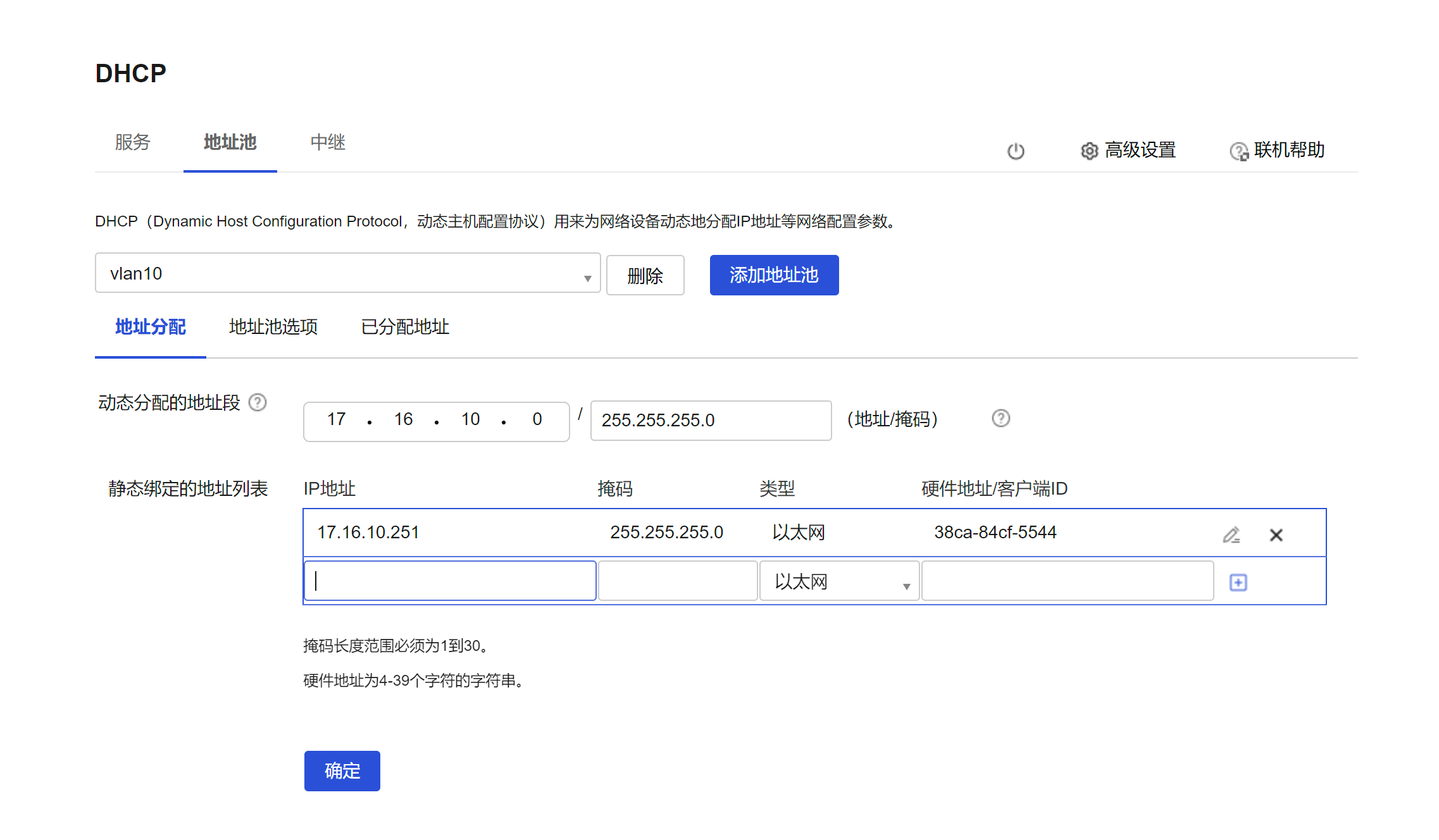
Task: Expand the vlan10 address pool dropdown
Action: point(347,273)
